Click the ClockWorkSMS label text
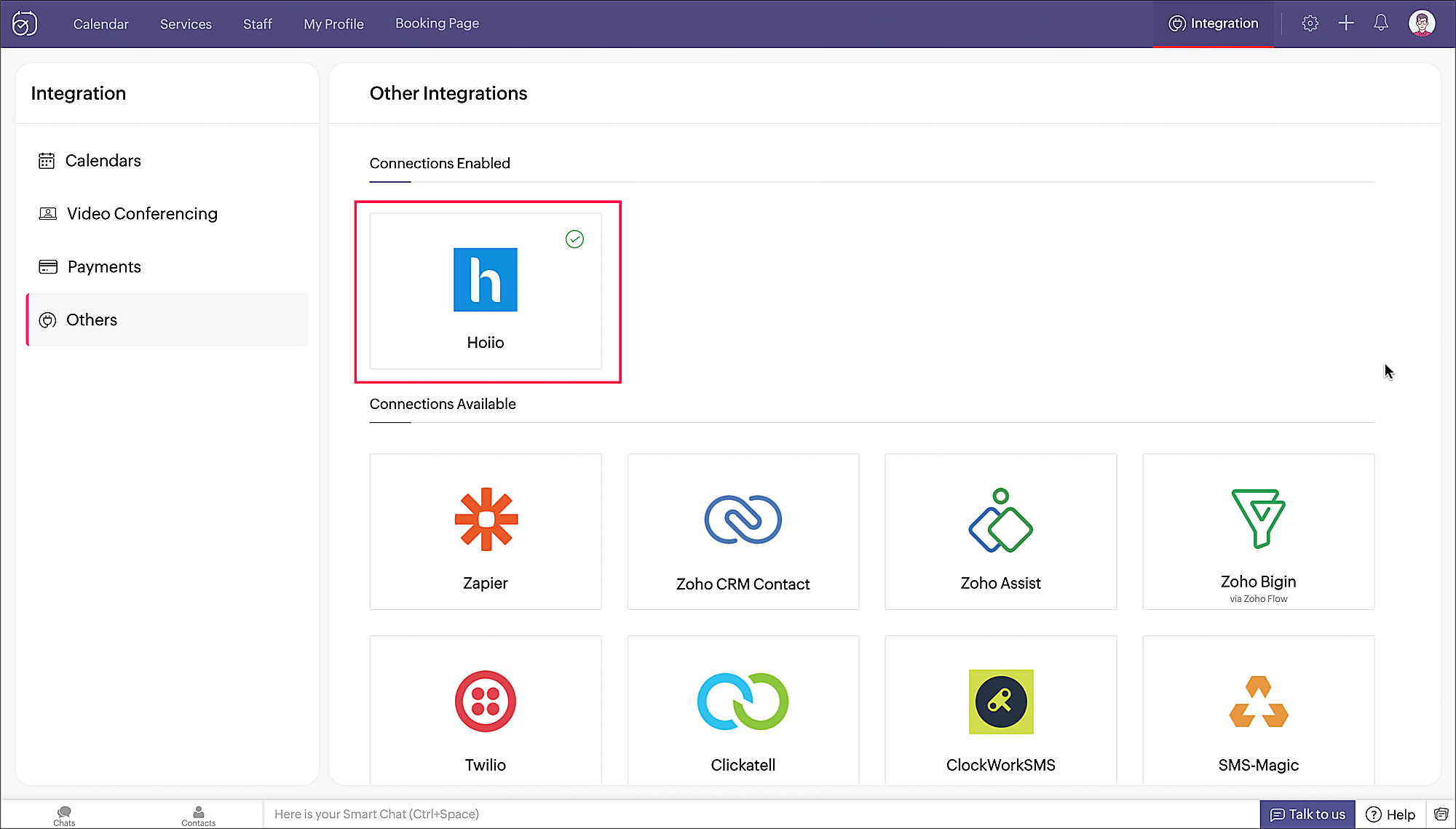Screen dimensions: 1456x829 [x=1000, y=765]
